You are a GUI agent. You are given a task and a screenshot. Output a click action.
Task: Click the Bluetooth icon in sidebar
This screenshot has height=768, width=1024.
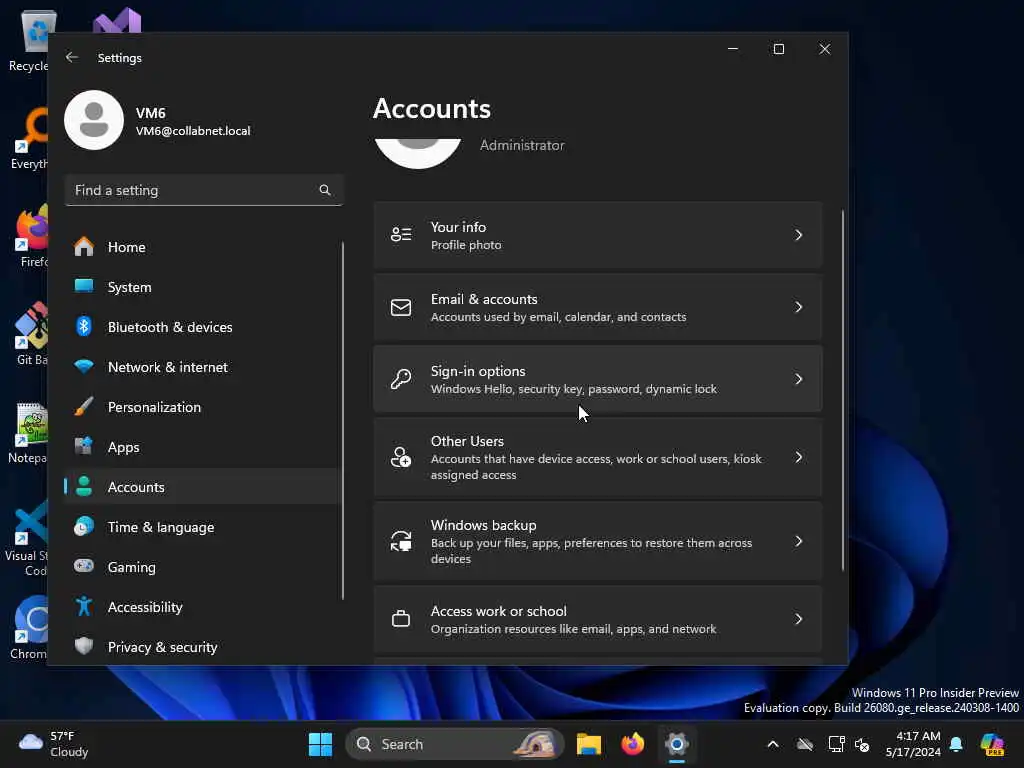click(84, 327)
